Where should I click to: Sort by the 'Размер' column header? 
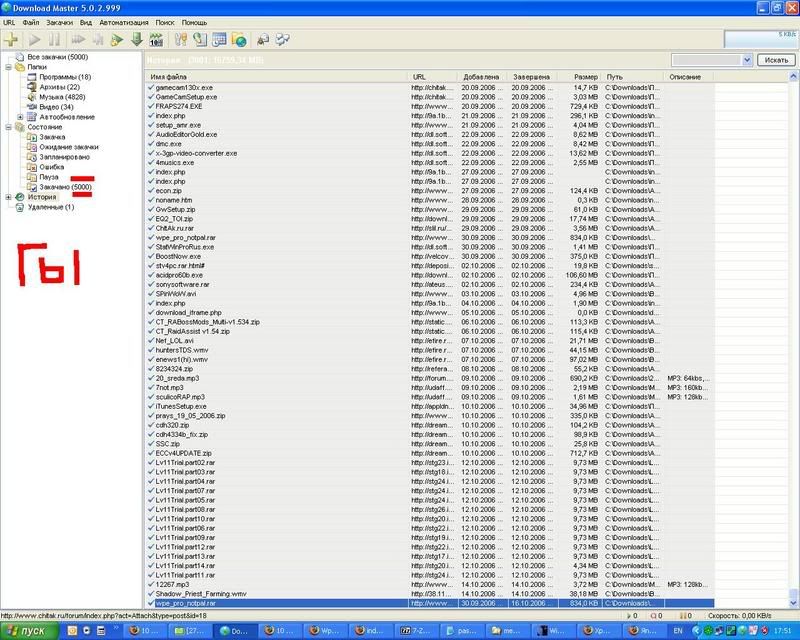[580, 77]
